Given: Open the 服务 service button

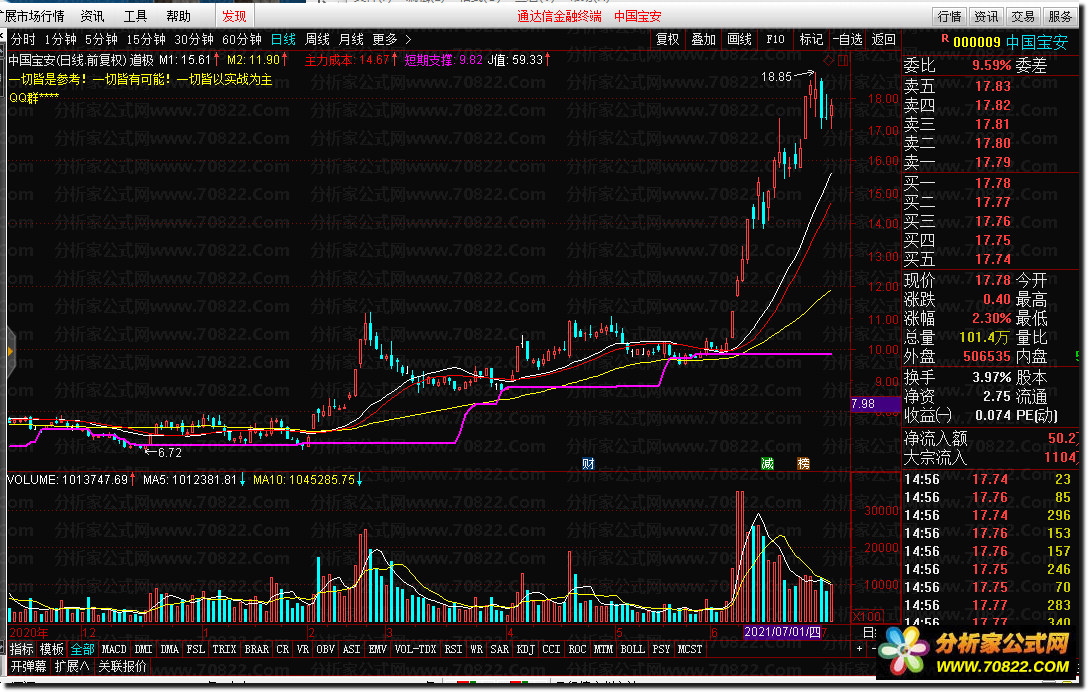Looking at the screenshot, I should point(1060,16).
